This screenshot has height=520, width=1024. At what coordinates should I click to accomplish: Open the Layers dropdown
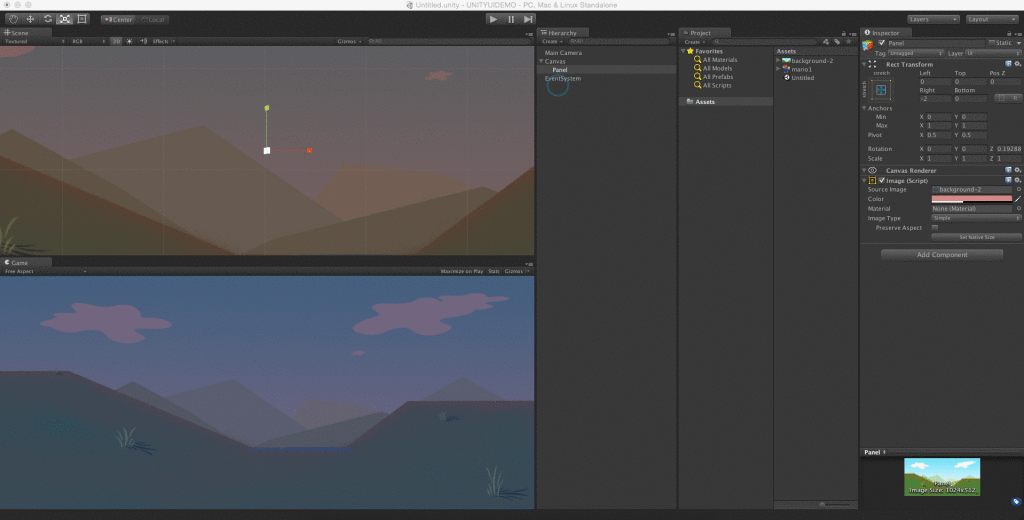[x=933, y=20]
